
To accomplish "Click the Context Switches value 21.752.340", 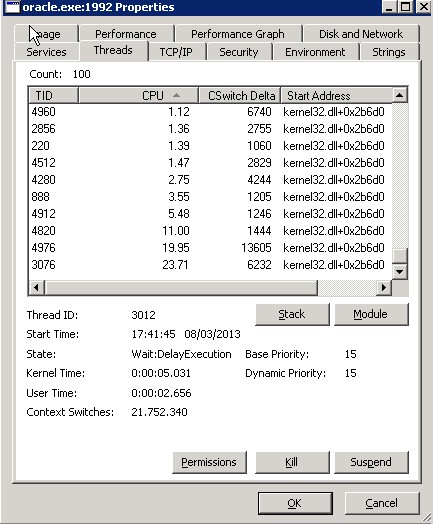I will tap(159, 412).
